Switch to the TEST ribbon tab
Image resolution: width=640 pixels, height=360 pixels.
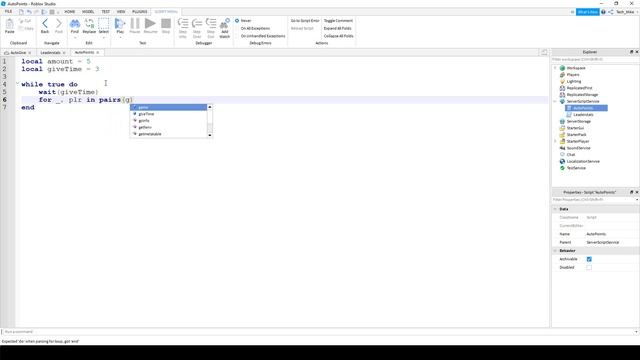106,12
